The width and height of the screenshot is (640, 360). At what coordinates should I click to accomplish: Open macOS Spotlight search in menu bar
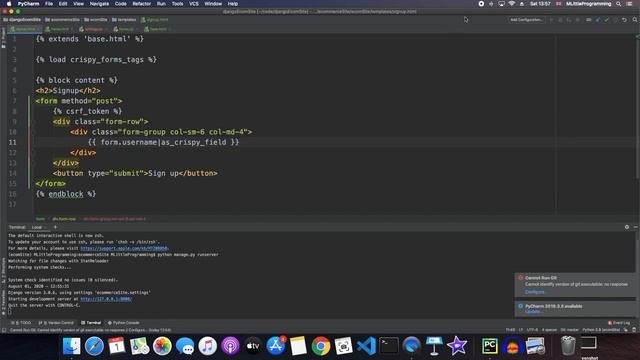[x=619, y=4]
